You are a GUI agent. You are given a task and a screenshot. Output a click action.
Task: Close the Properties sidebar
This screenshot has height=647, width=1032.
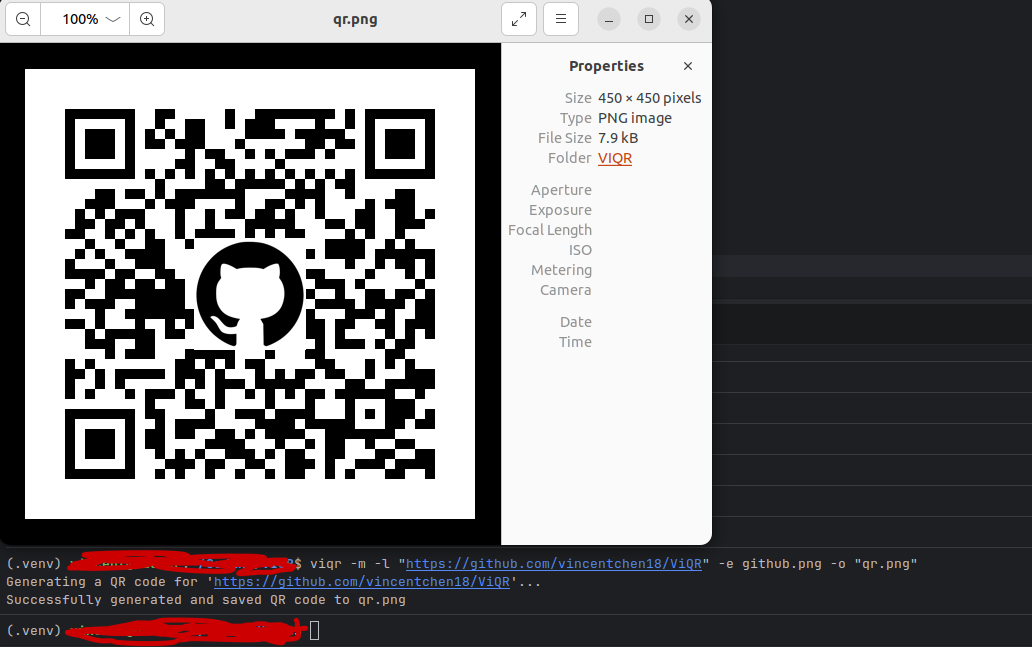[688, 66]
